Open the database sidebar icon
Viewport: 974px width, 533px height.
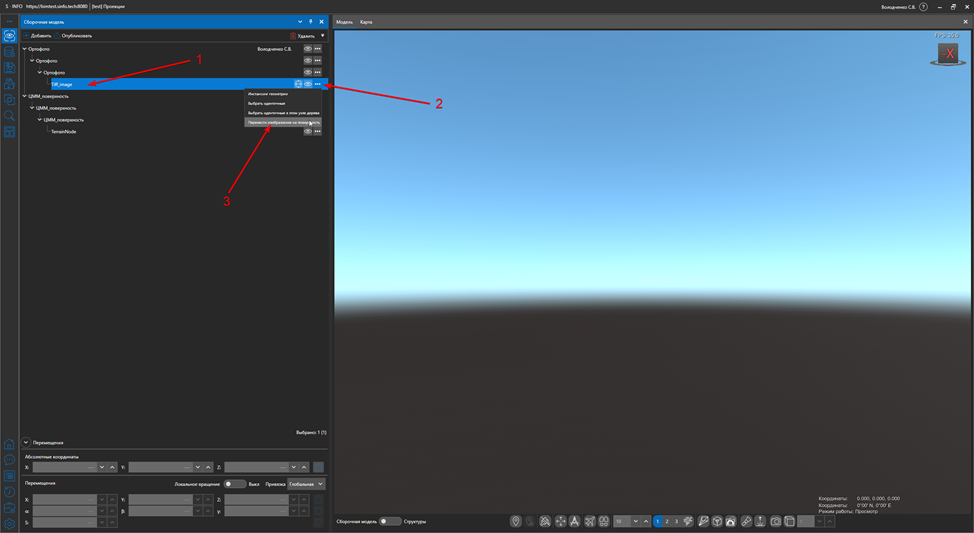pos(9,52)
